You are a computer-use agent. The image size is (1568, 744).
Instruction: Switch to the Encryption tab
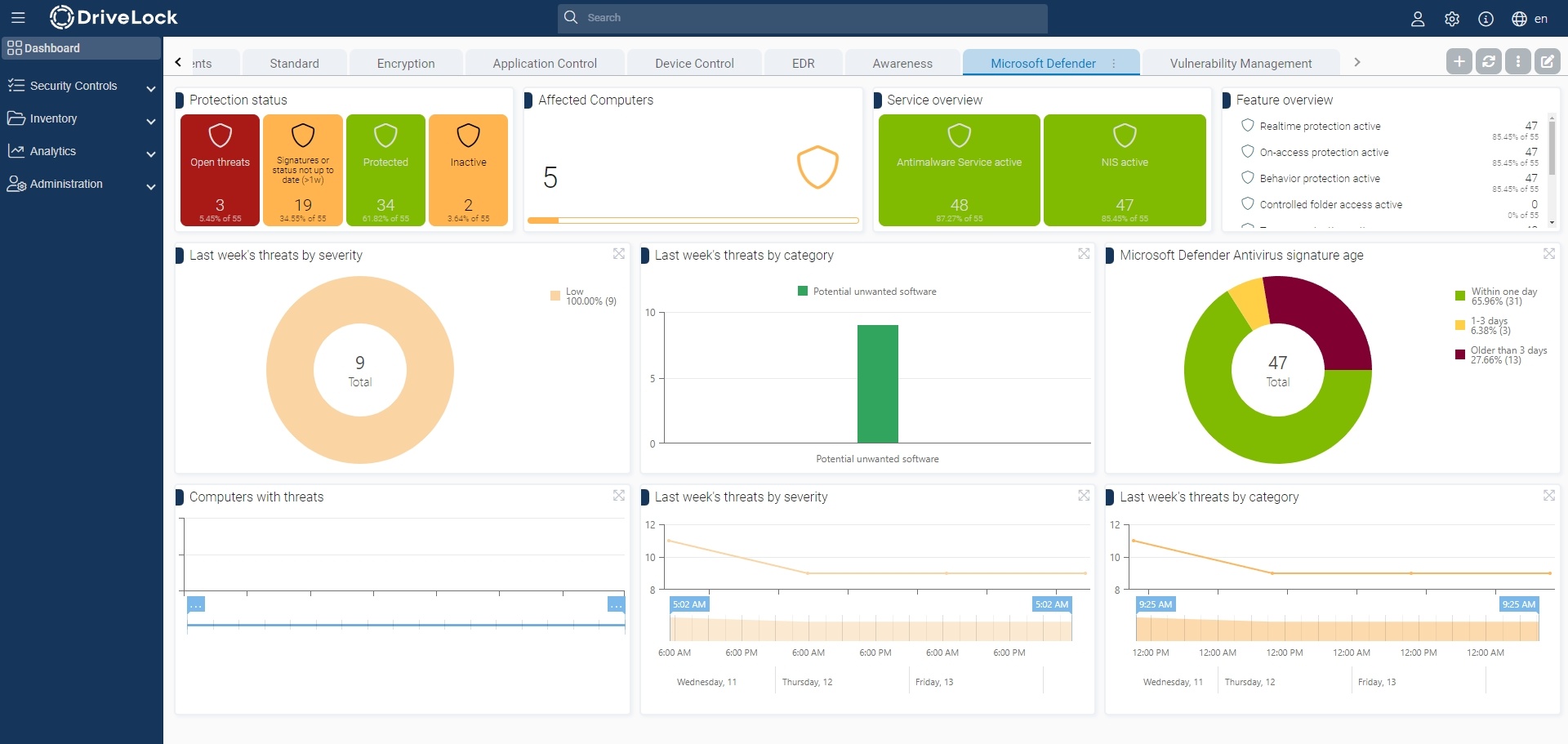pos(406,63)
